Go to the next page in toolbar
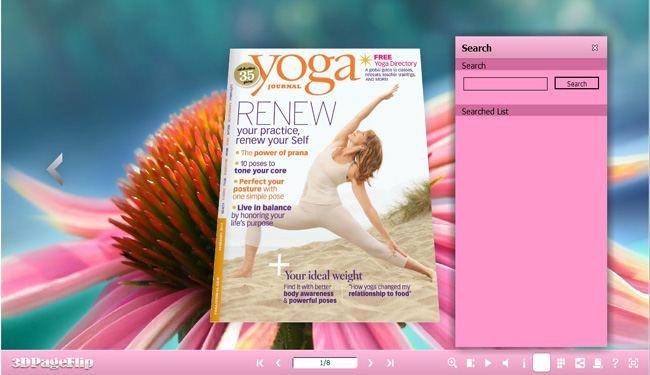The width and height of the screenshot is (650, 375). tap(370, 363)
